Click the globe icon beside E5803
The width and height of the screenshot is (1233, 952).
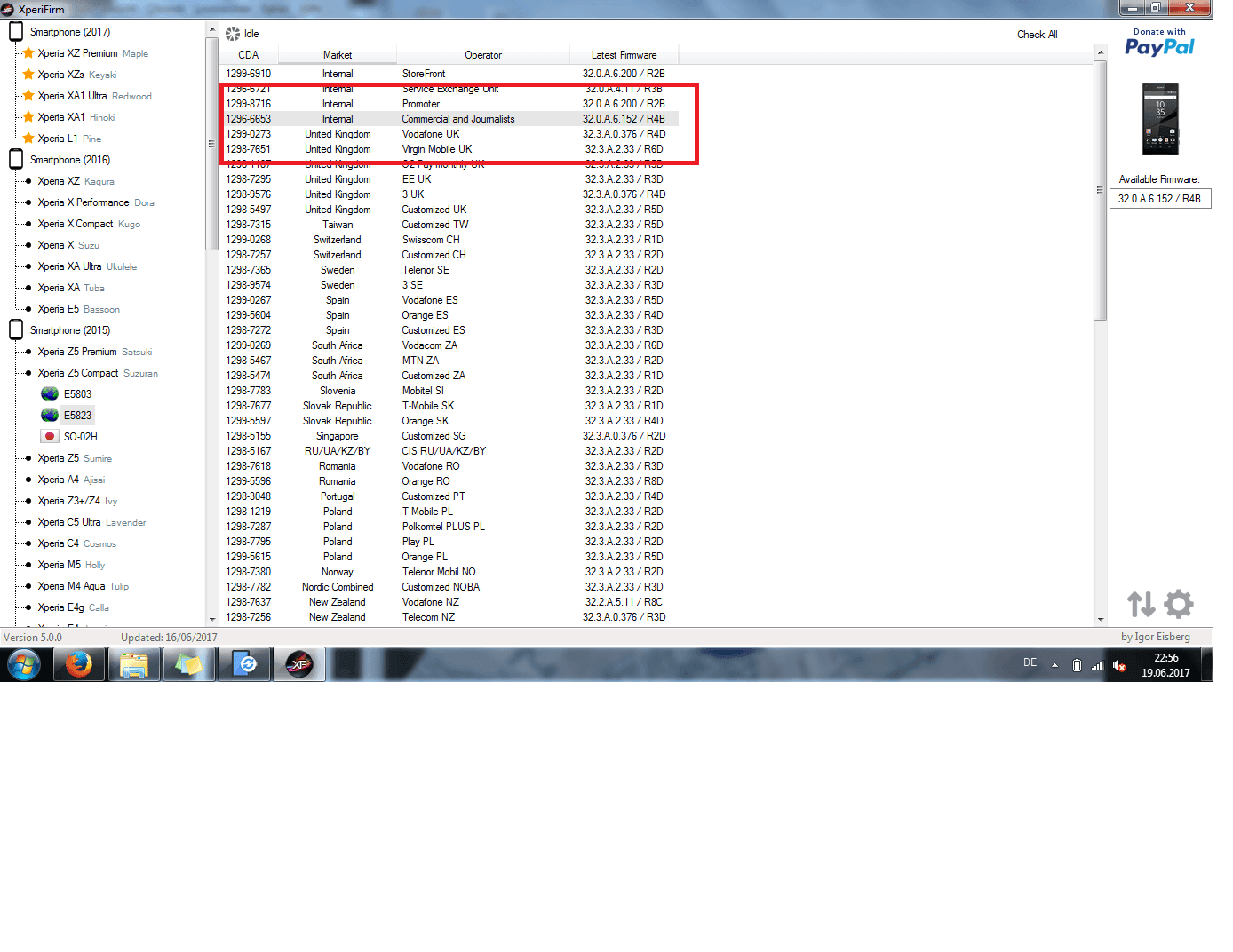coord(50,394)
